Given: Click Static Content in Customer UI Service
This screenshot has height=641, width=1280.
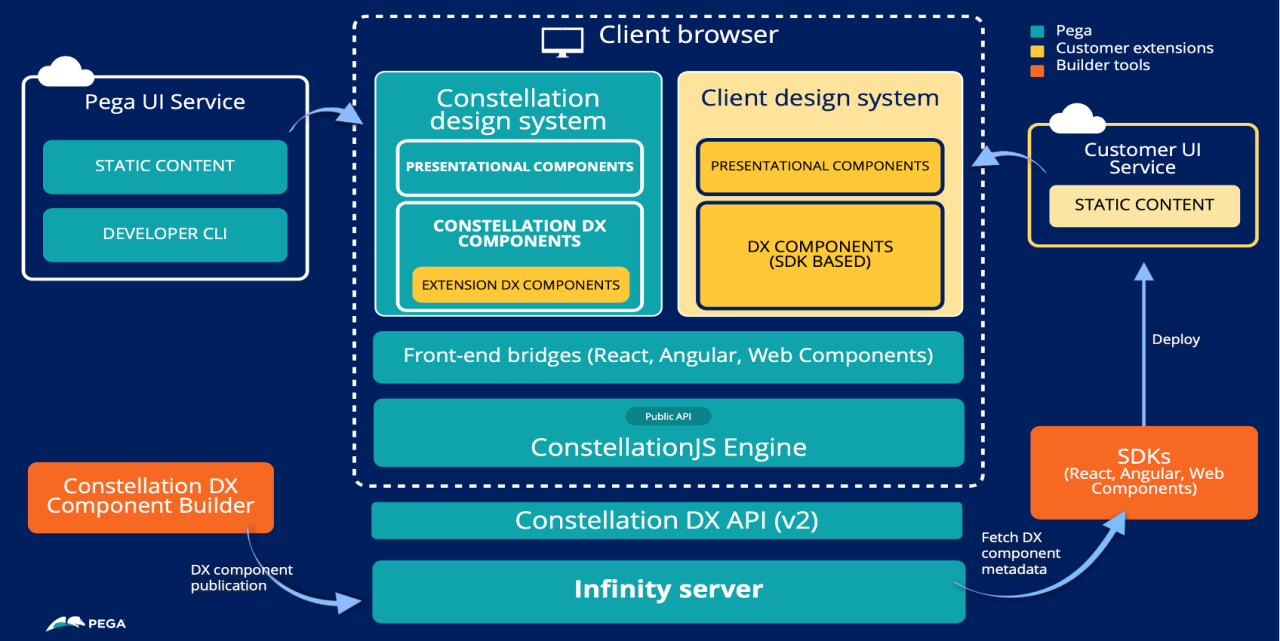Looking at the screenshot, I should pos(1144,205).
